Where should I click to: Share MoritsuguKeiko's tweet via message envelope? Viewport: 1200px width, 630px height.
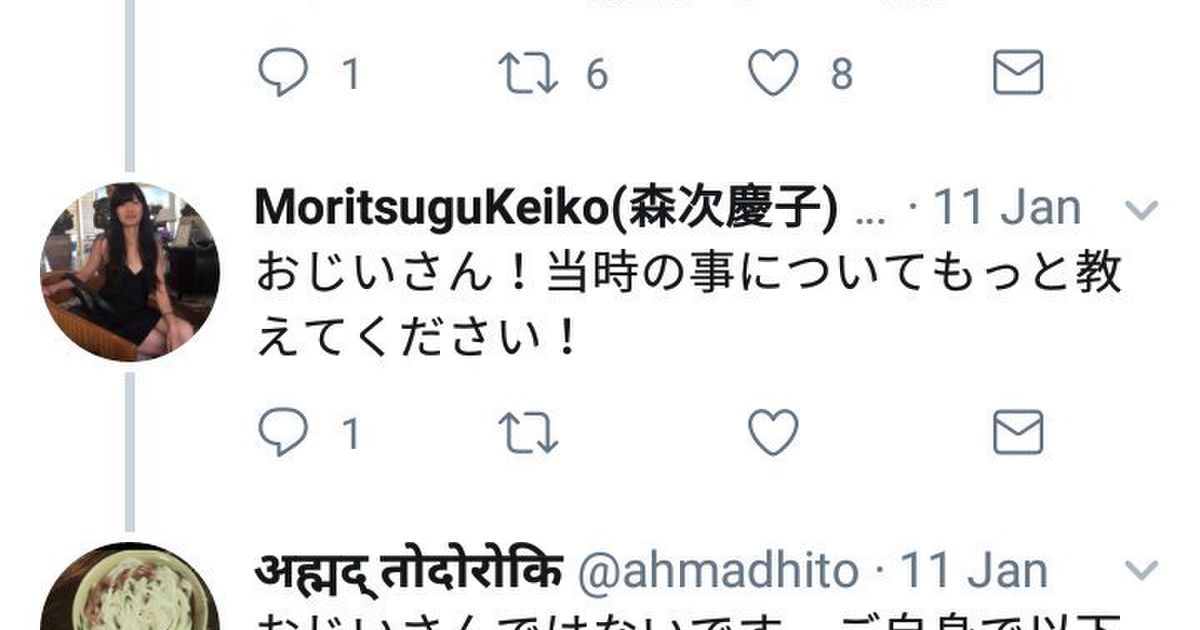tap(1018, 433)
